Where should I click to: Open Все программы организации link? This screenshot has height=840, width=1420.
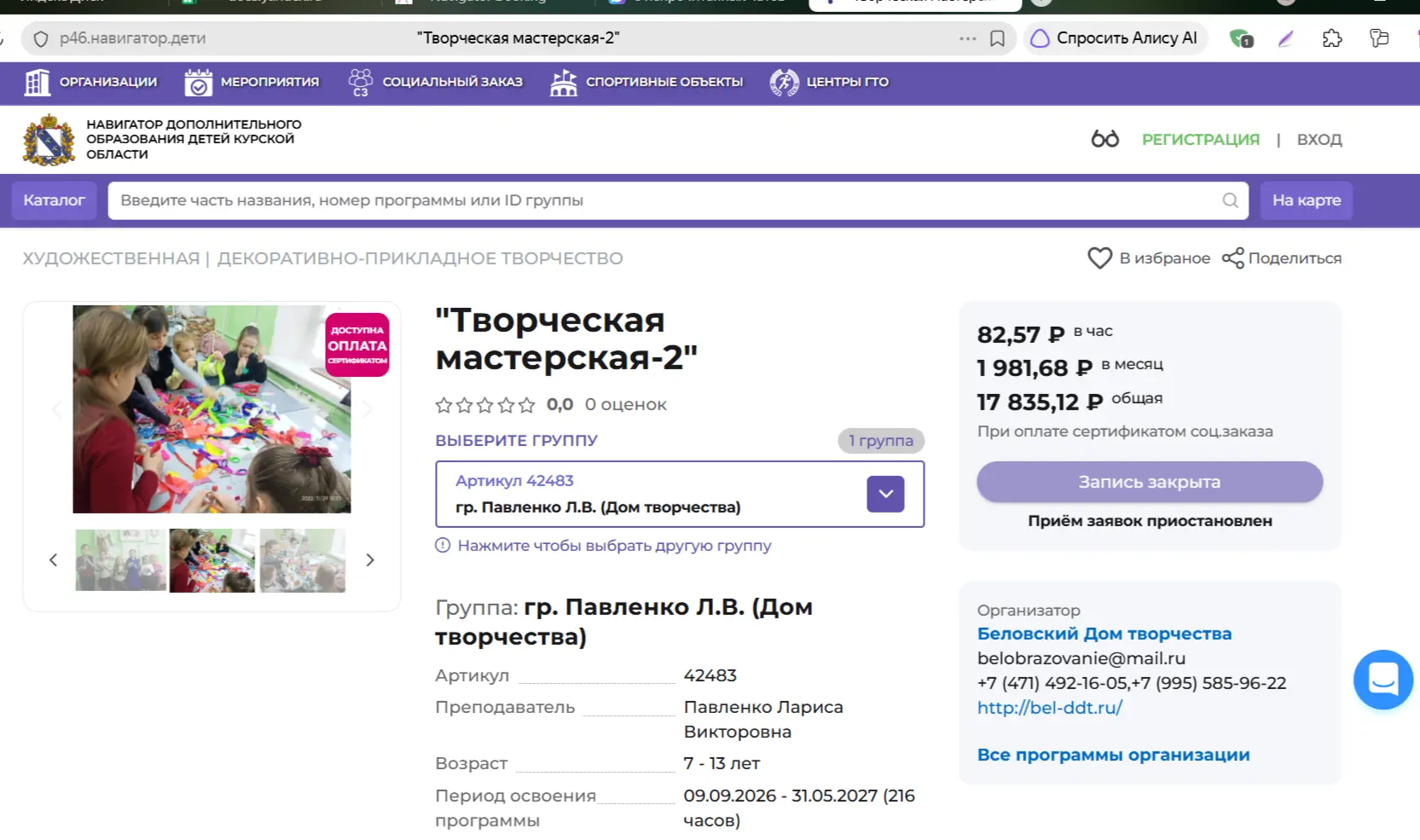1114,755
